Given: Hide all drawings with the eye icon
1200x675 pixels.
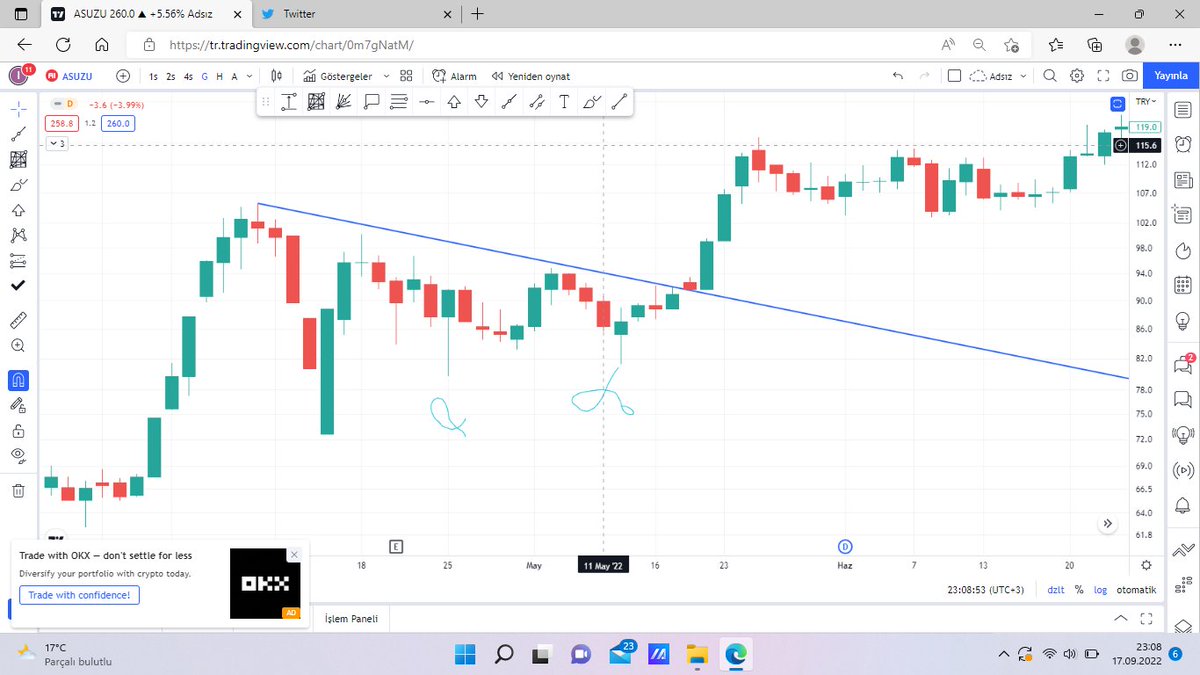Looking at the screenshot, I should click(18, 456).
